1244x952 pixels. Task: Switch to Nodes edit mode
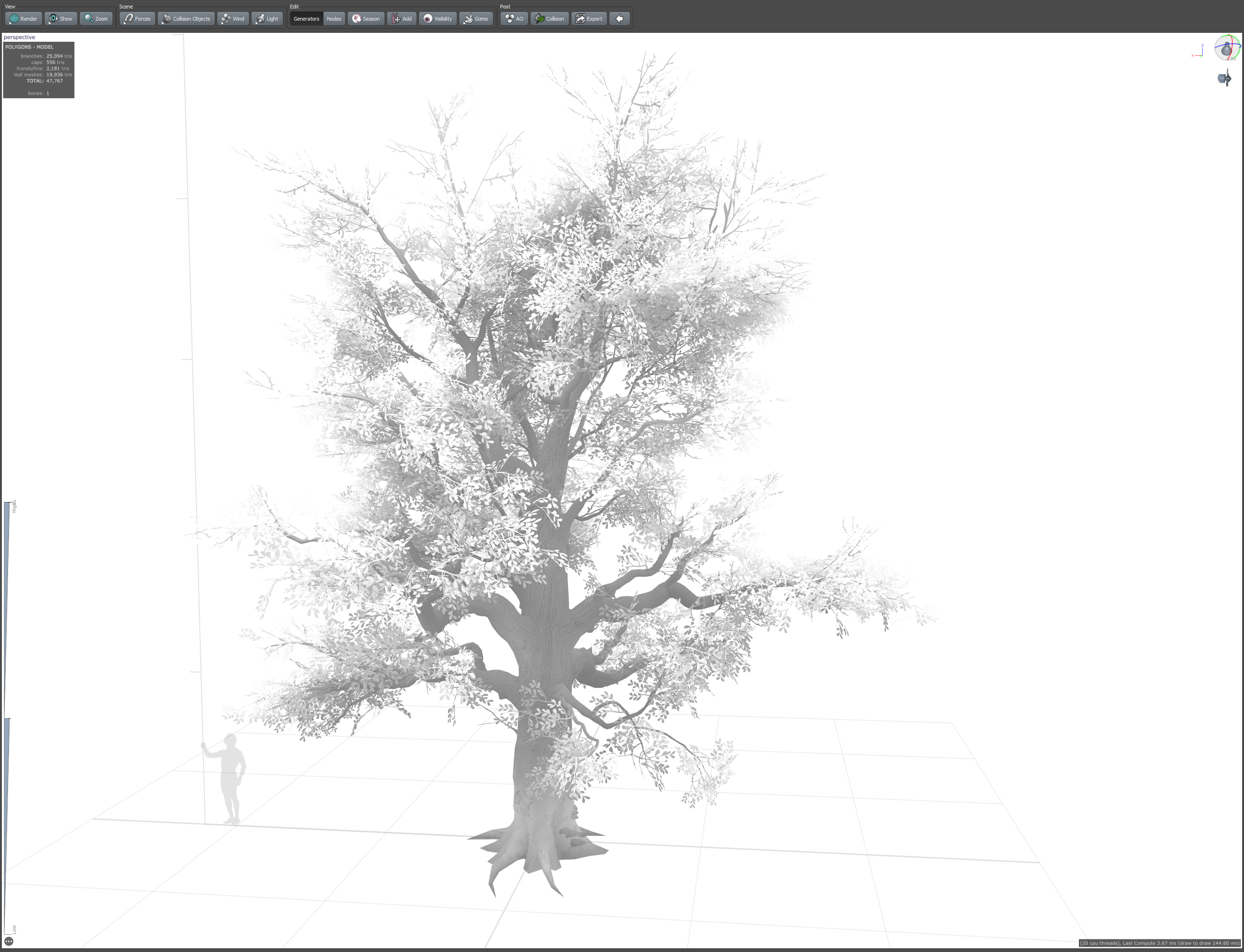334,19
